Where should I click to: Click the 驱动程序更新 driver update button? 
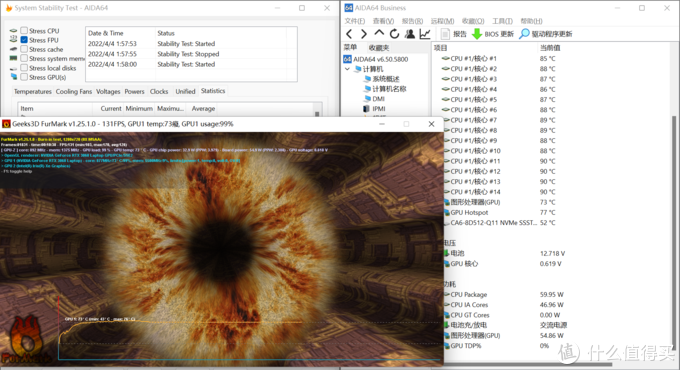point(546,34)
